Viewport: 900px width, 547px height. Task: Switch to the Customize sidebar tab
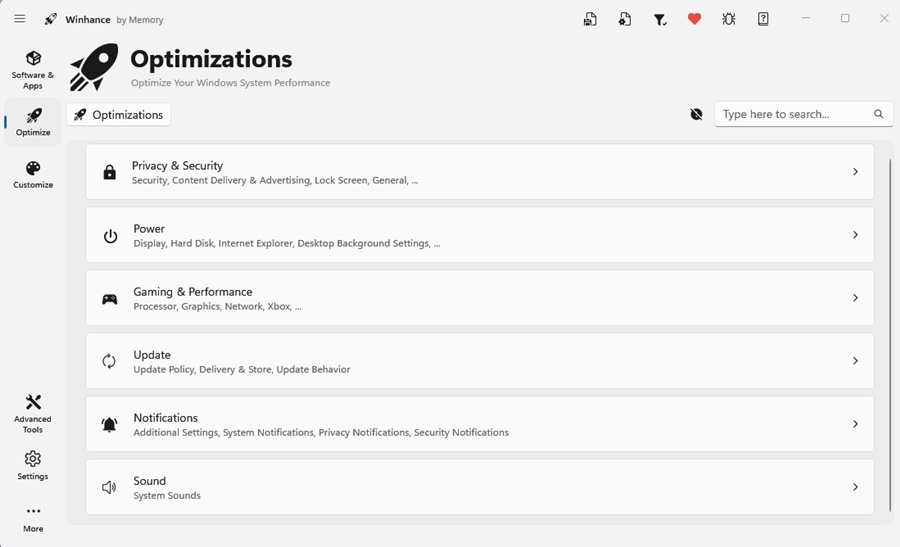tap(33, 174)
